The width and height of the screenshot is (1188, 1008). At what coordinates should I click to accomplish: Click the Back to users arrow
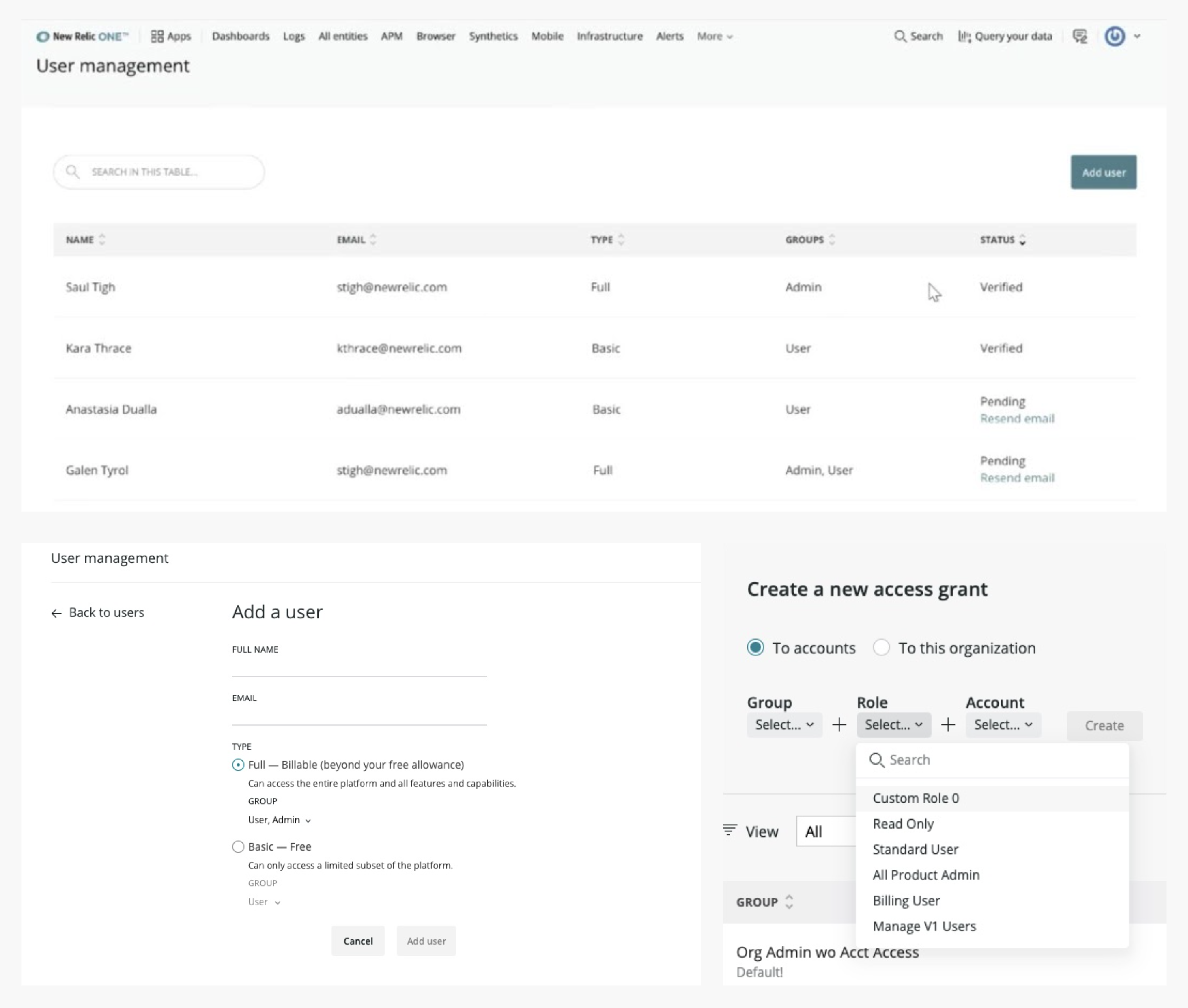click(x=56, y=613)
